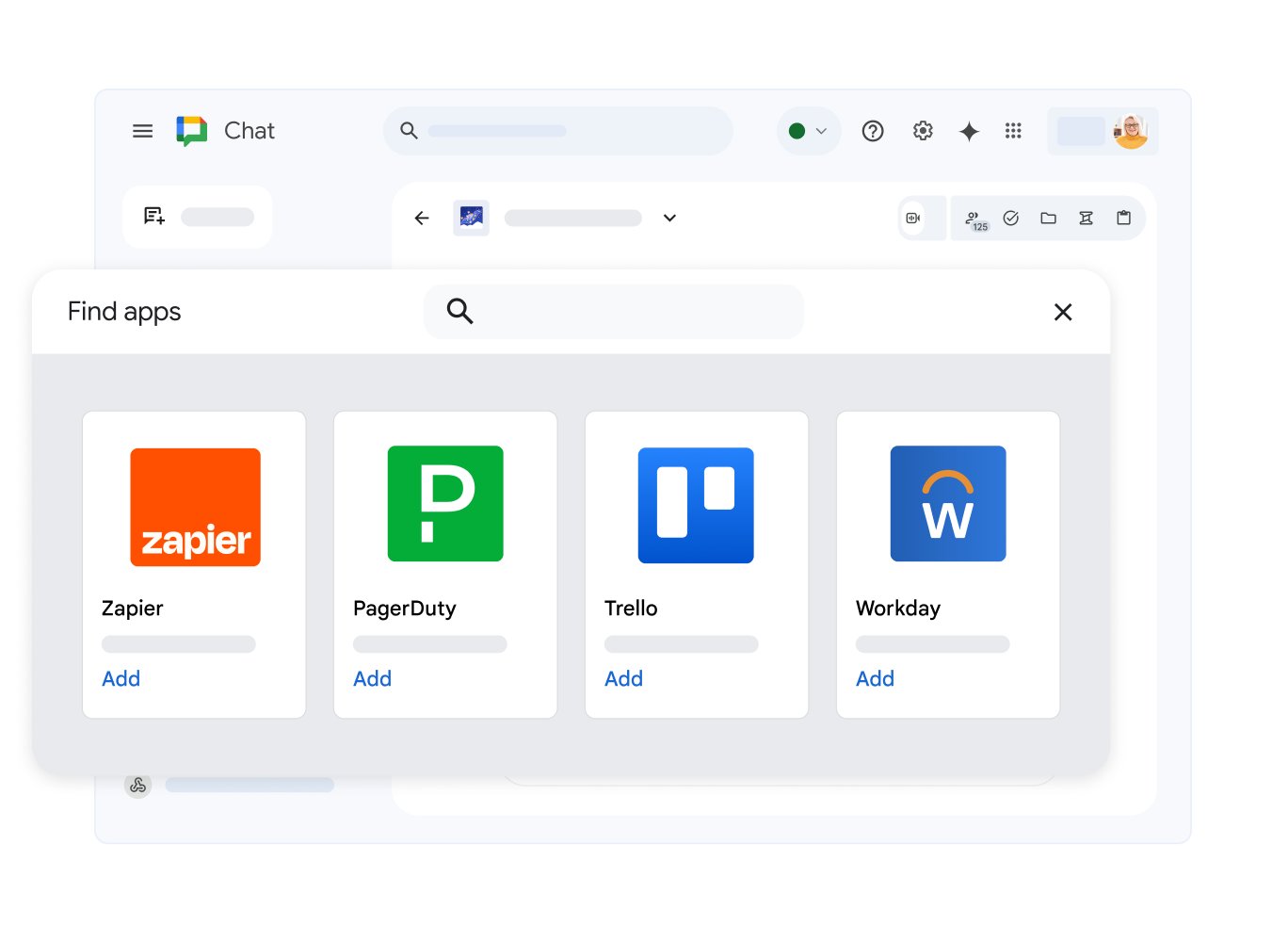
Task: Click the Chat search field
Action: pos(557,131)
